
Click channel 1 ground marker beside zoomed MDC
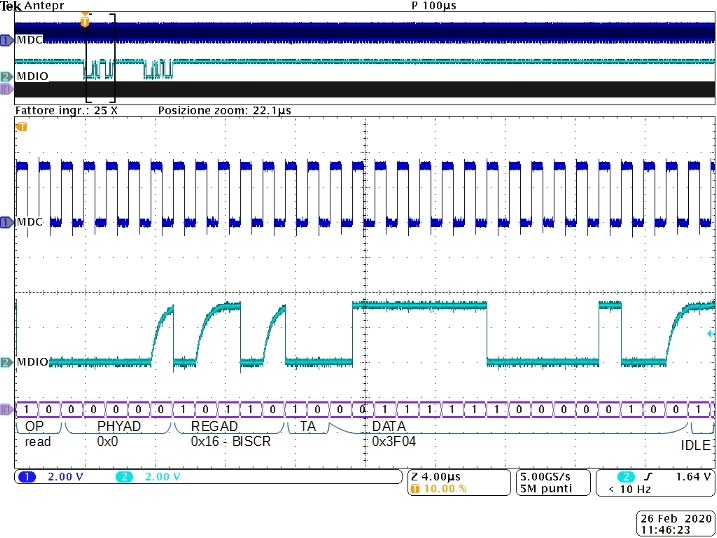[6, 223]
